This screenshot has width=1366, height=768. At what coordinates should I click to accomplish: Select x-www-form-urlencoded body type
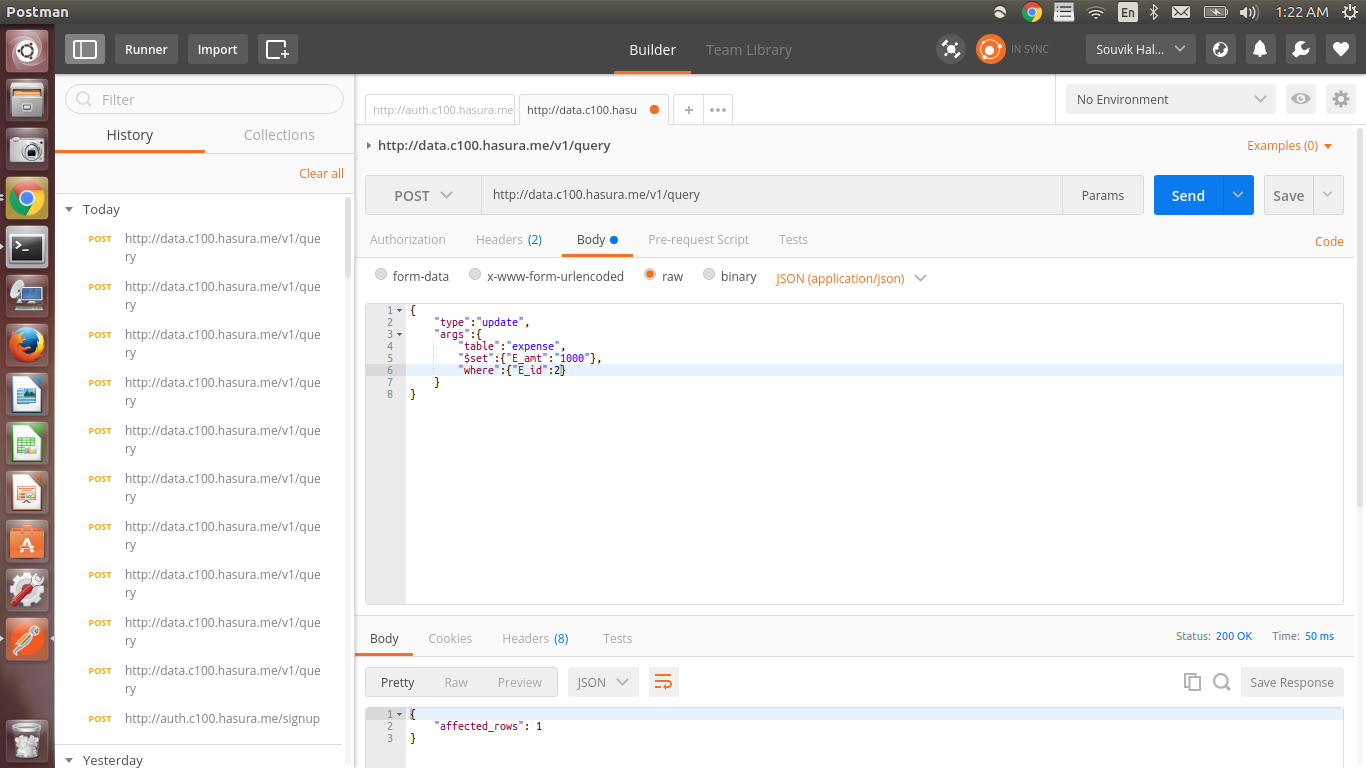tap(475, 275)
